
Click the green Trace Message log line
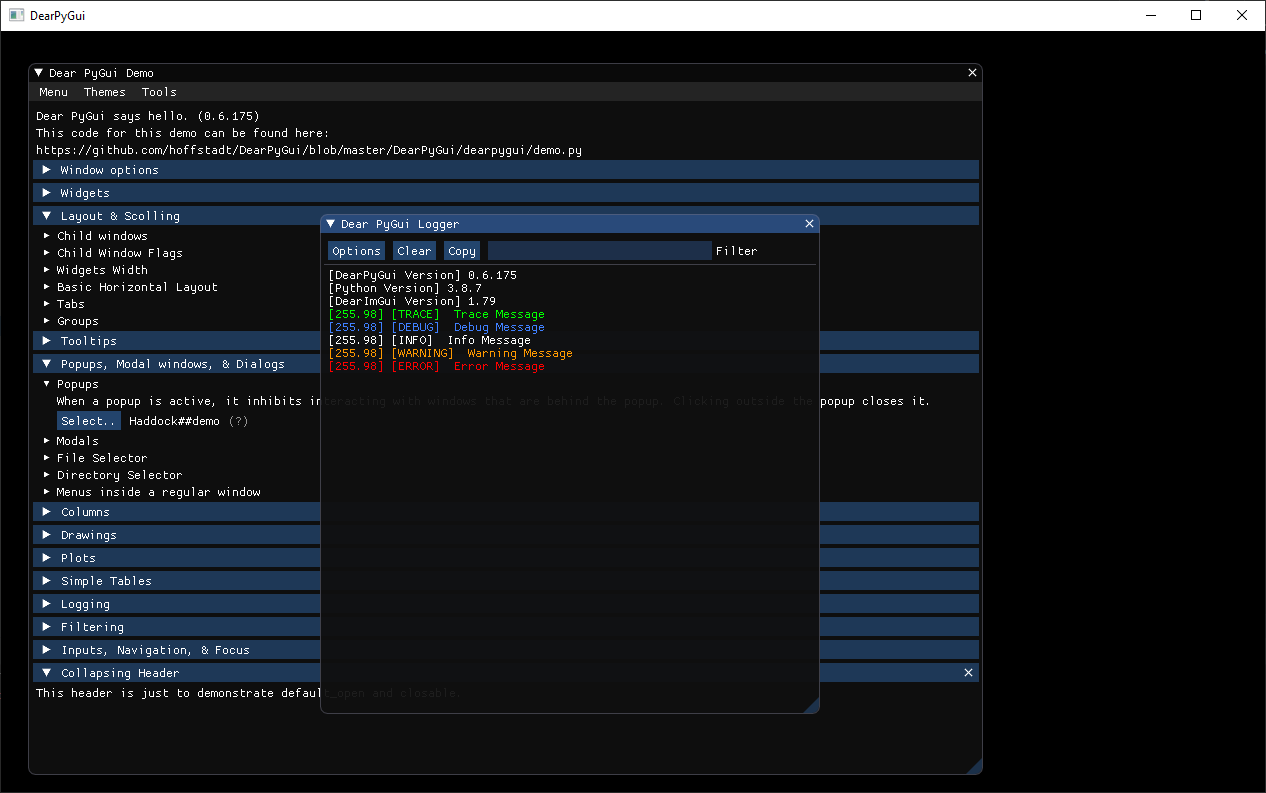437,314
